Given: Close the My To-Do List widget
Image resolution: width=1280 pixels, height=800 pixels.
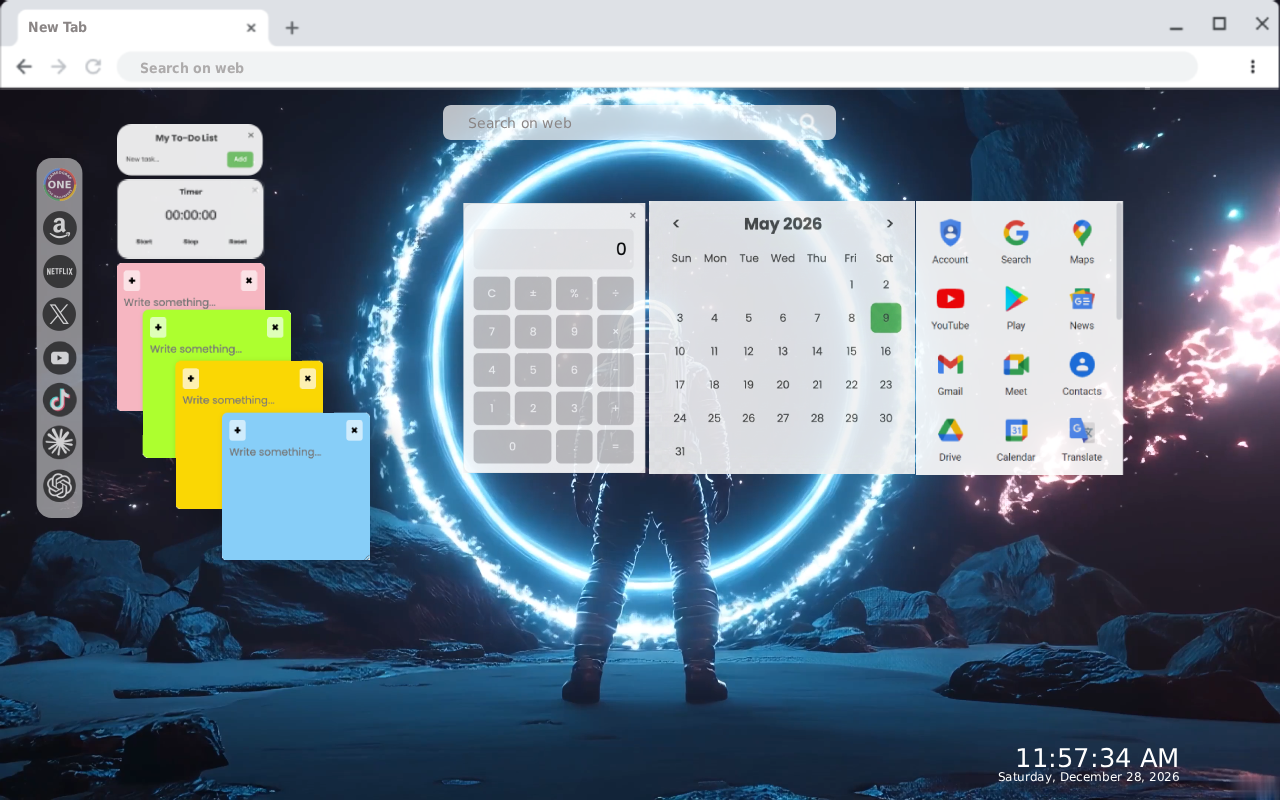Looking at the screenshot, I should coord(251,135).
